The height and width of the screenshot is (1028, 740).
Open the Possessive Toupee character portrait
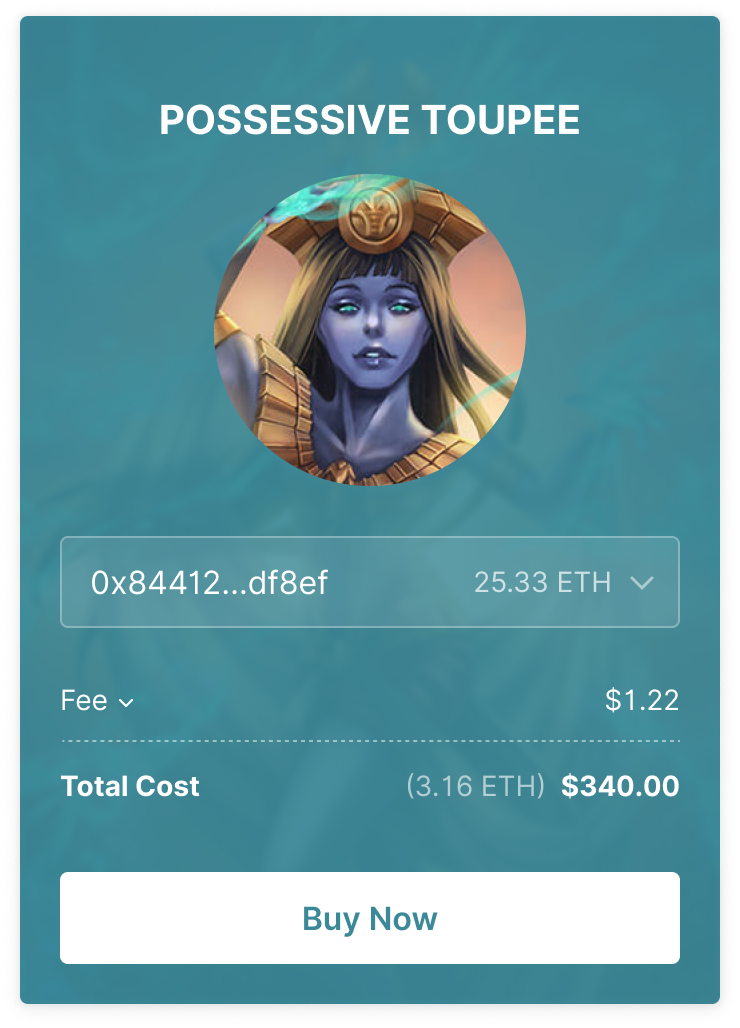(370, 330)
